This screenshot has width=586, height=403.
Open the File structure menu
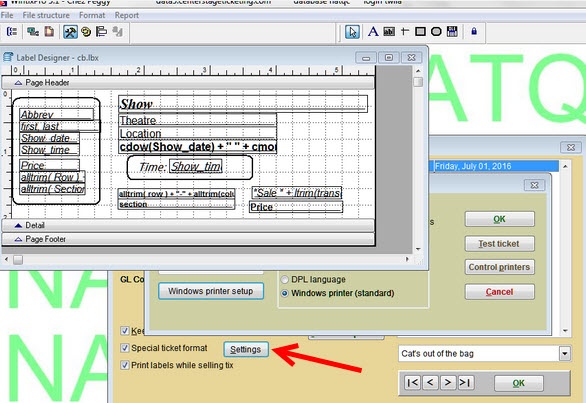46,15
